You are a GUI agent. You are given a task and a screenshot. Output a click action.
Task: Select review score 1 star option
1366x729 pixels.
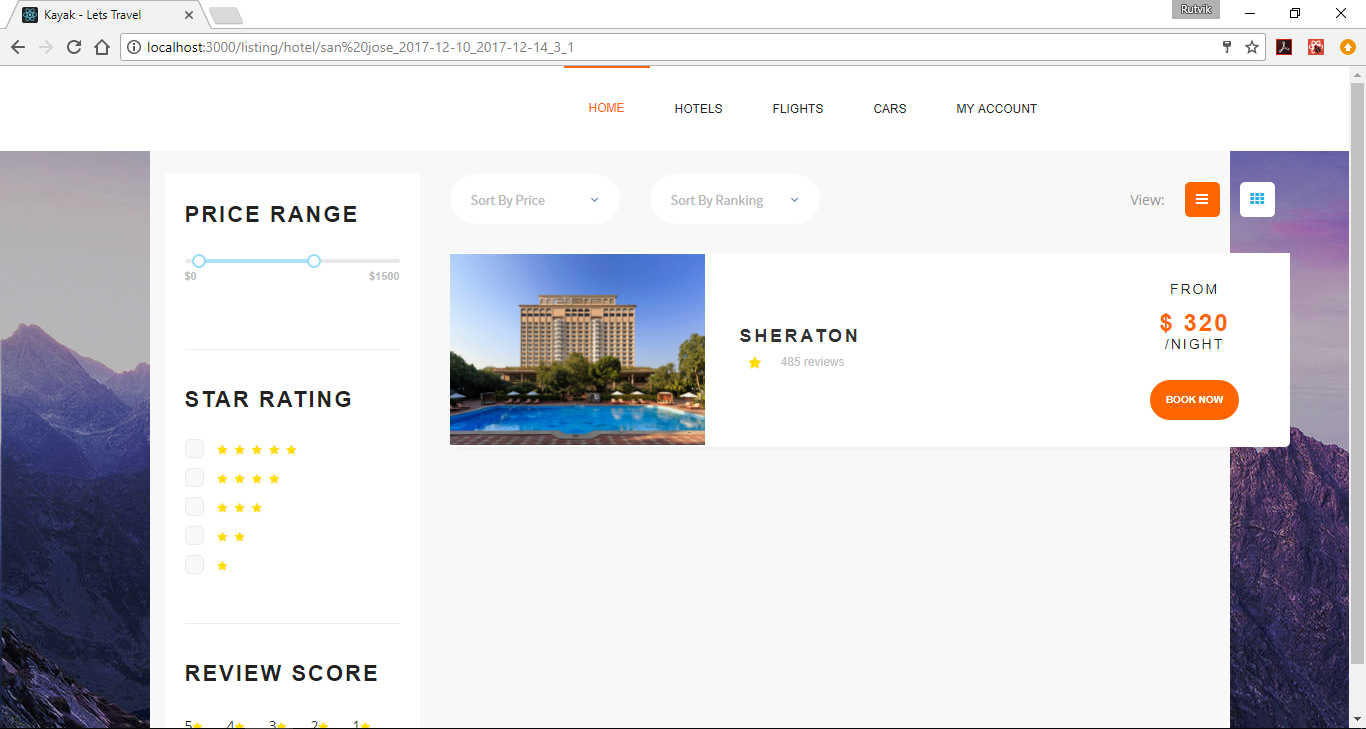(x=362, y=726)
